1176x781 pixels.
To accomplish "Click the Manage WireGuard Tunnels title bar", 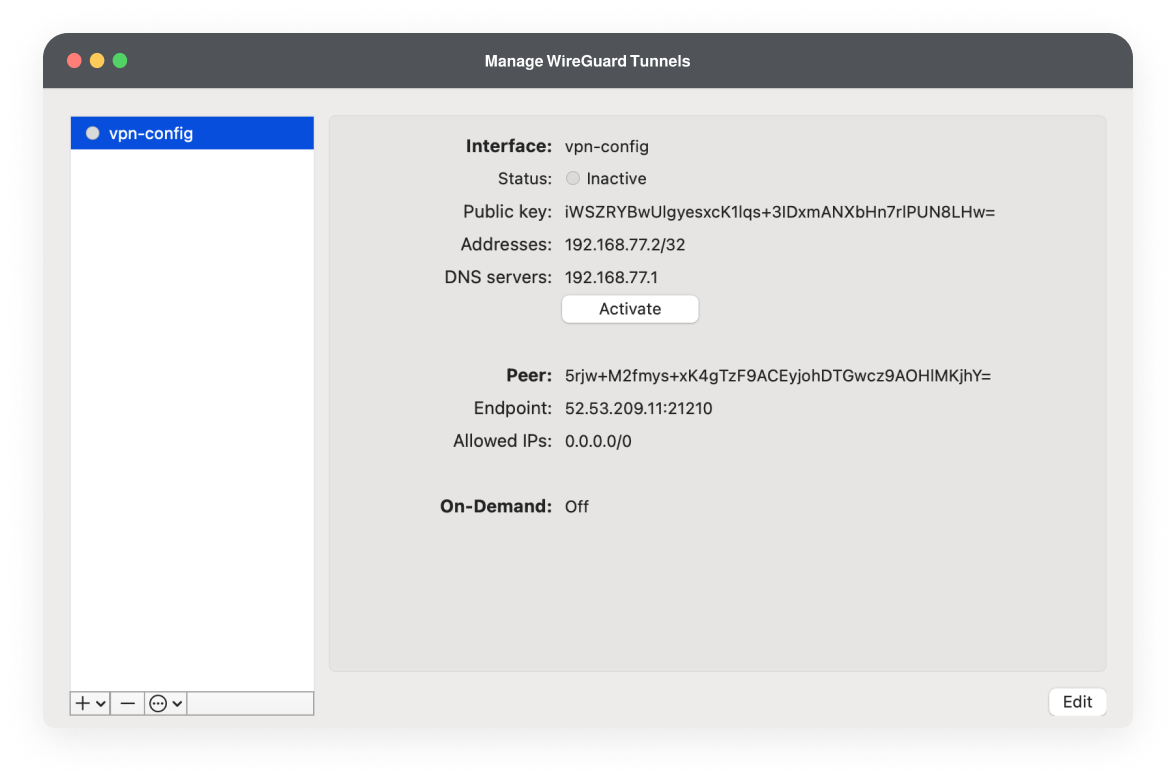I will click(x=587, y=61).
